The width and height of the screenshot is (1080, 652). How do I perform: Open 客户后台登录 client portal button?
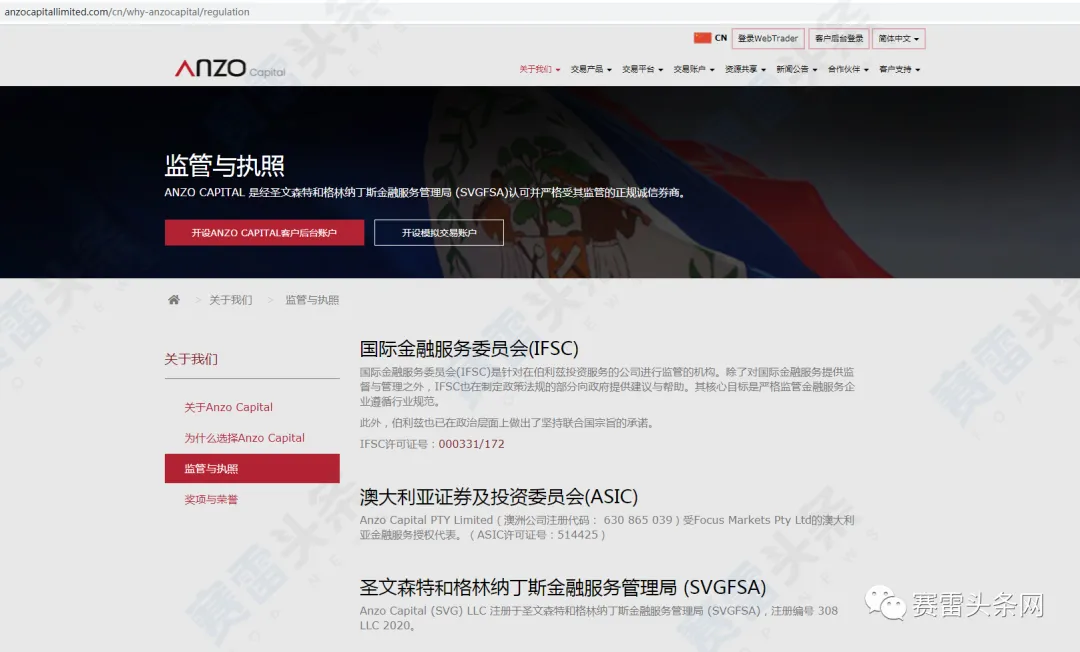click(x=839, y=39)
